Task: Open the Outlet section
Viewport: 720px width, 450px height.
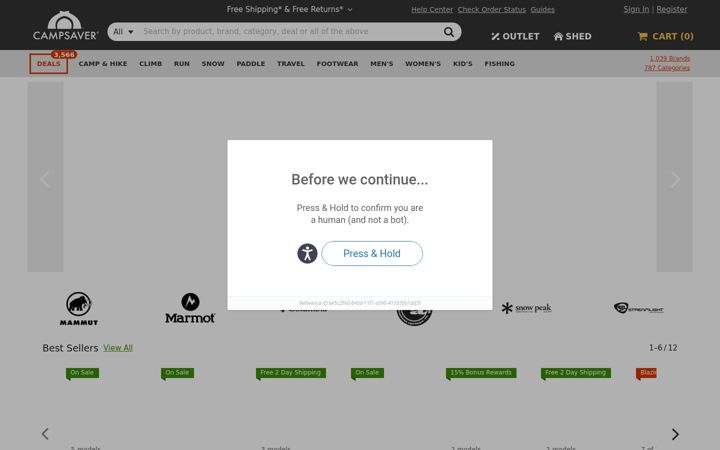Action: (515, 36)
